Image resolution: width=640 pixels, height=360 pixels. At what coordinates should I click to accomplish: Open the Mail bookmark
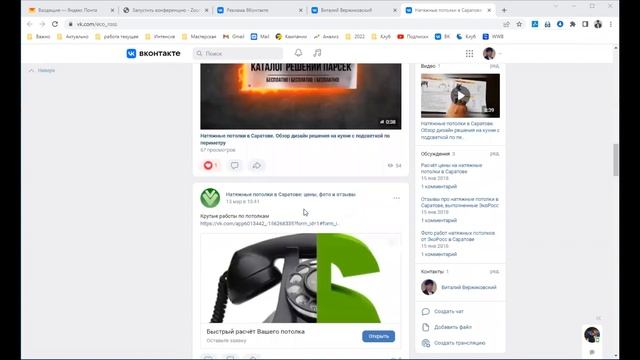click(260, 37)
